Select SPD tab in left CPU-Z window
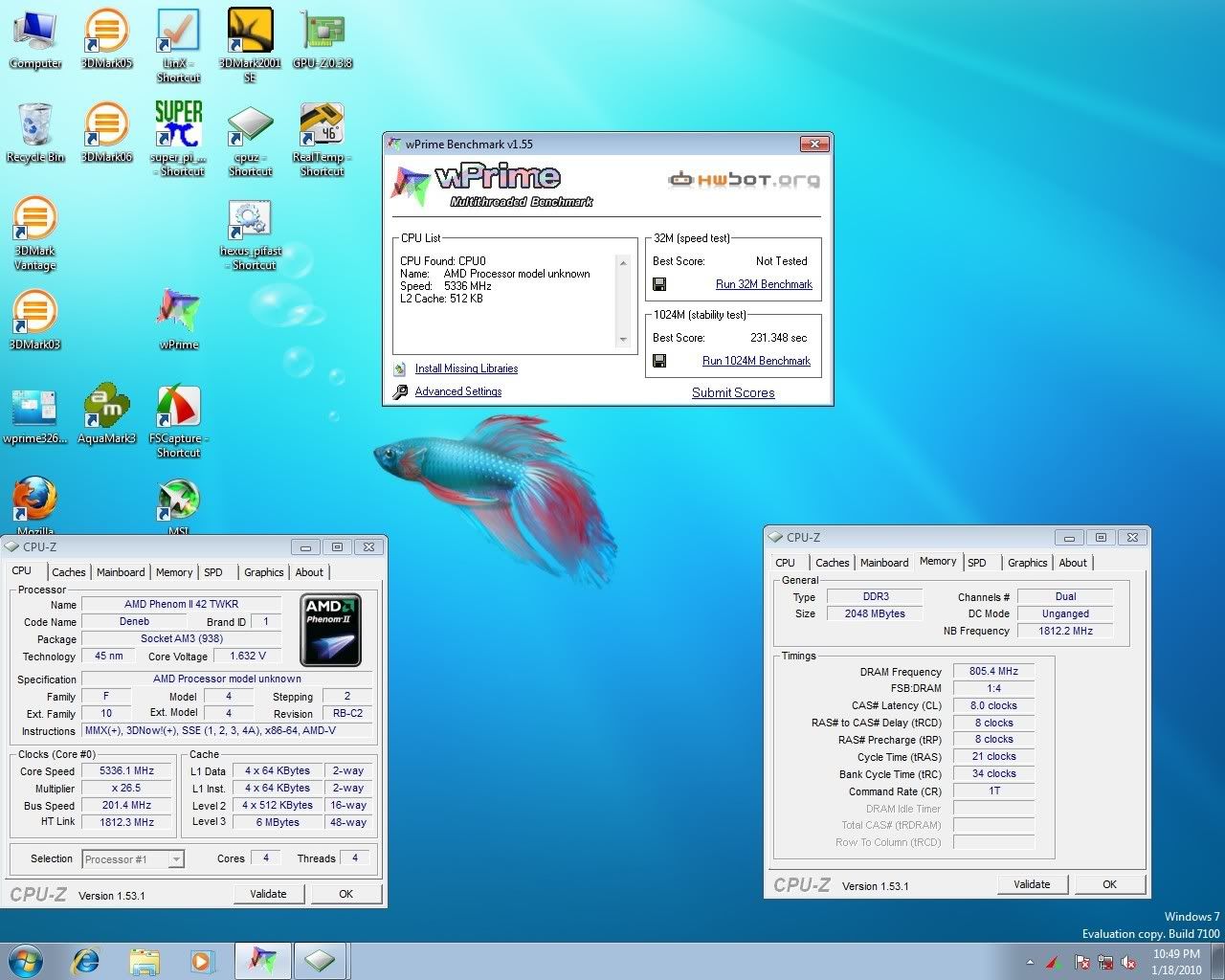This screenshot has height=980, width=1225. coord(213,572)
